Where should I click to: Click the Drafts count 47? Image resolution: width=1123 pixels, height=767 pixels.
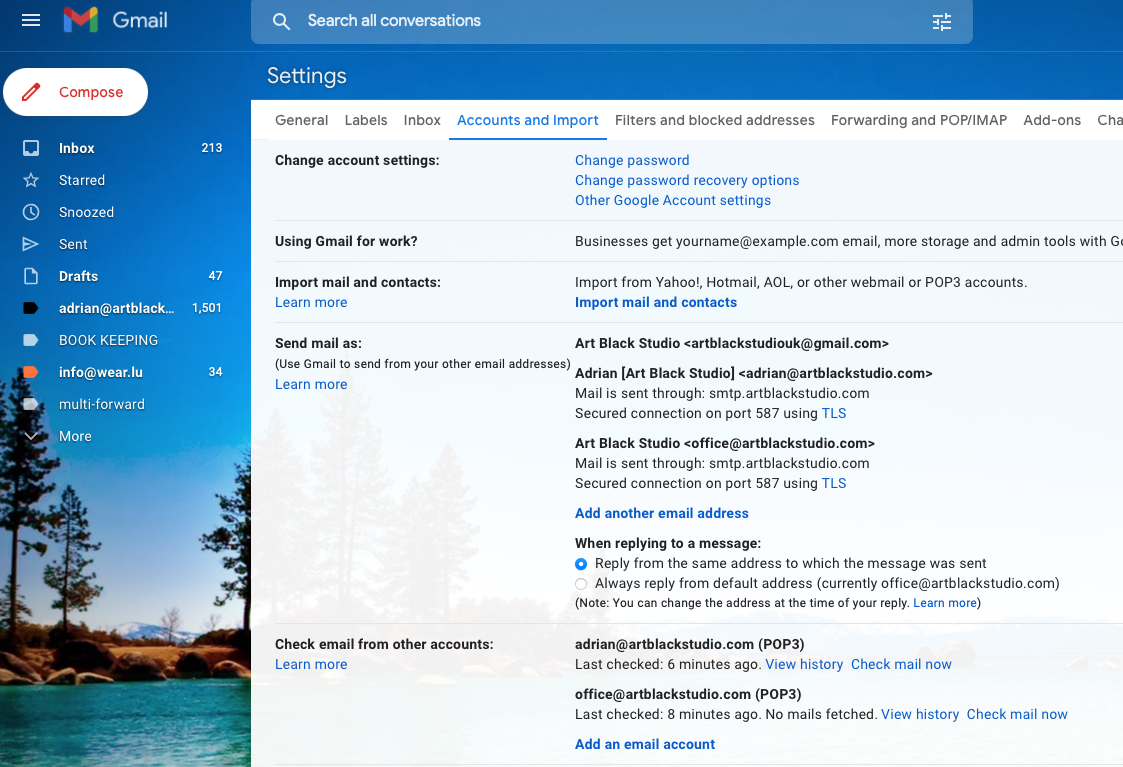tap(215, 276)
